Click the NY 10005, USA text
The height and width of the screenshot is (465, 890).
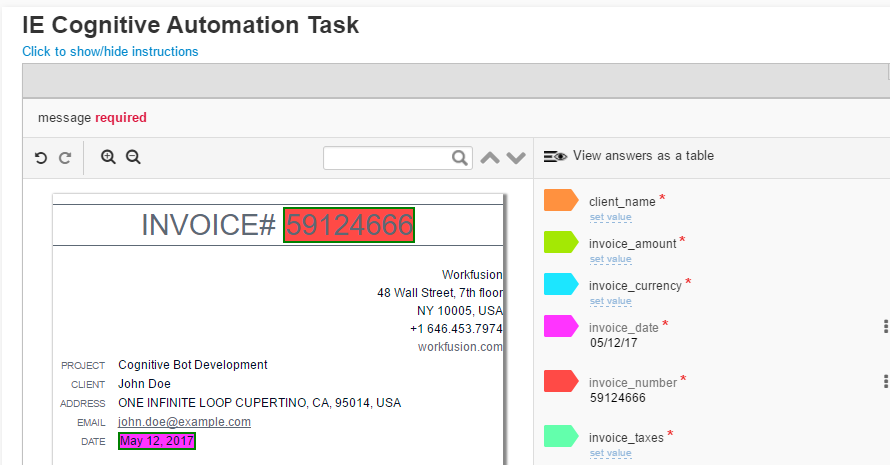tap(460, 311)
